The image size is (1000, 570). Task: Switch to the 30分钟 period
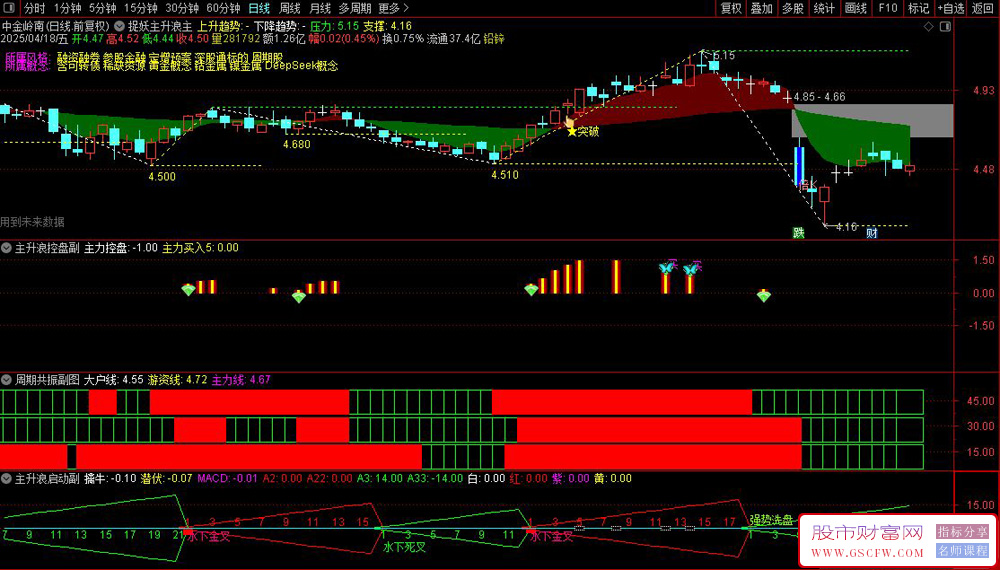click(182, 8)
